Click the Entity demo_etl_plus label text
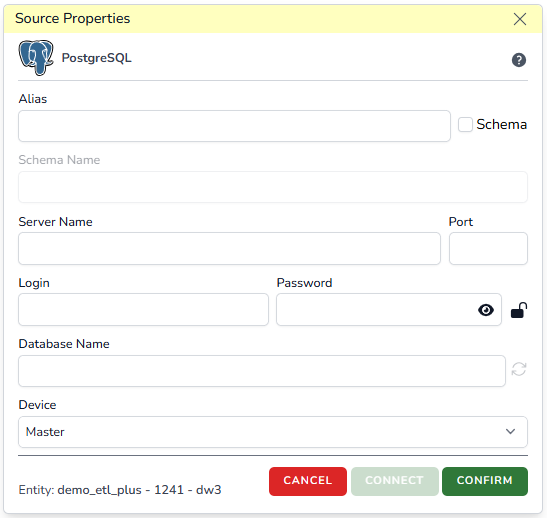 pyautogui.click(x=120, y=490)
